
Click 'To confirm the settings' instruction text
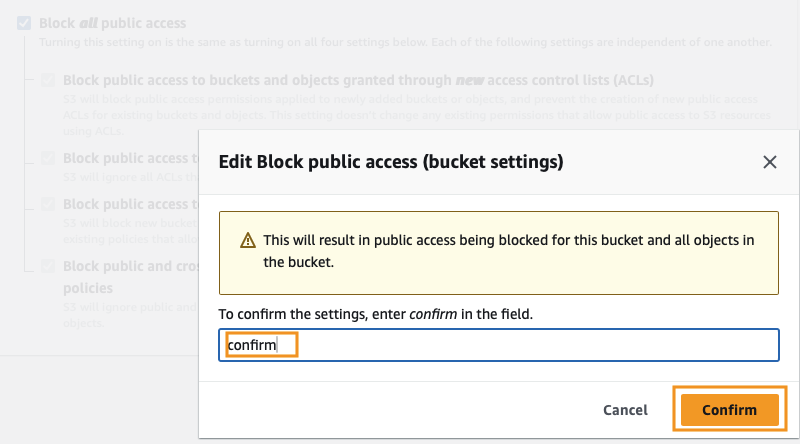[x=376, y=314]
